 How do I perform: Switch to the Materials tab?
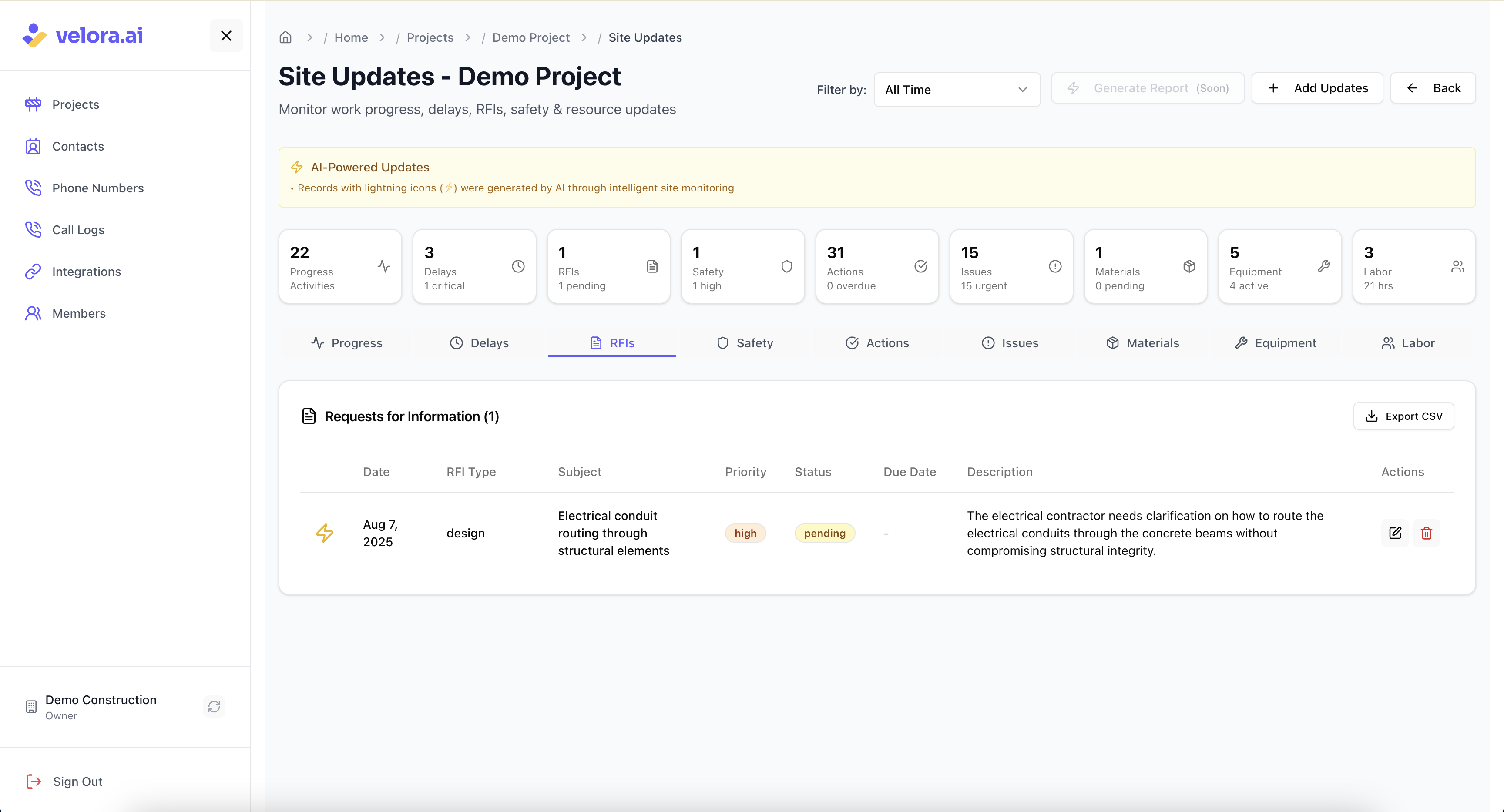(1143, 343)
